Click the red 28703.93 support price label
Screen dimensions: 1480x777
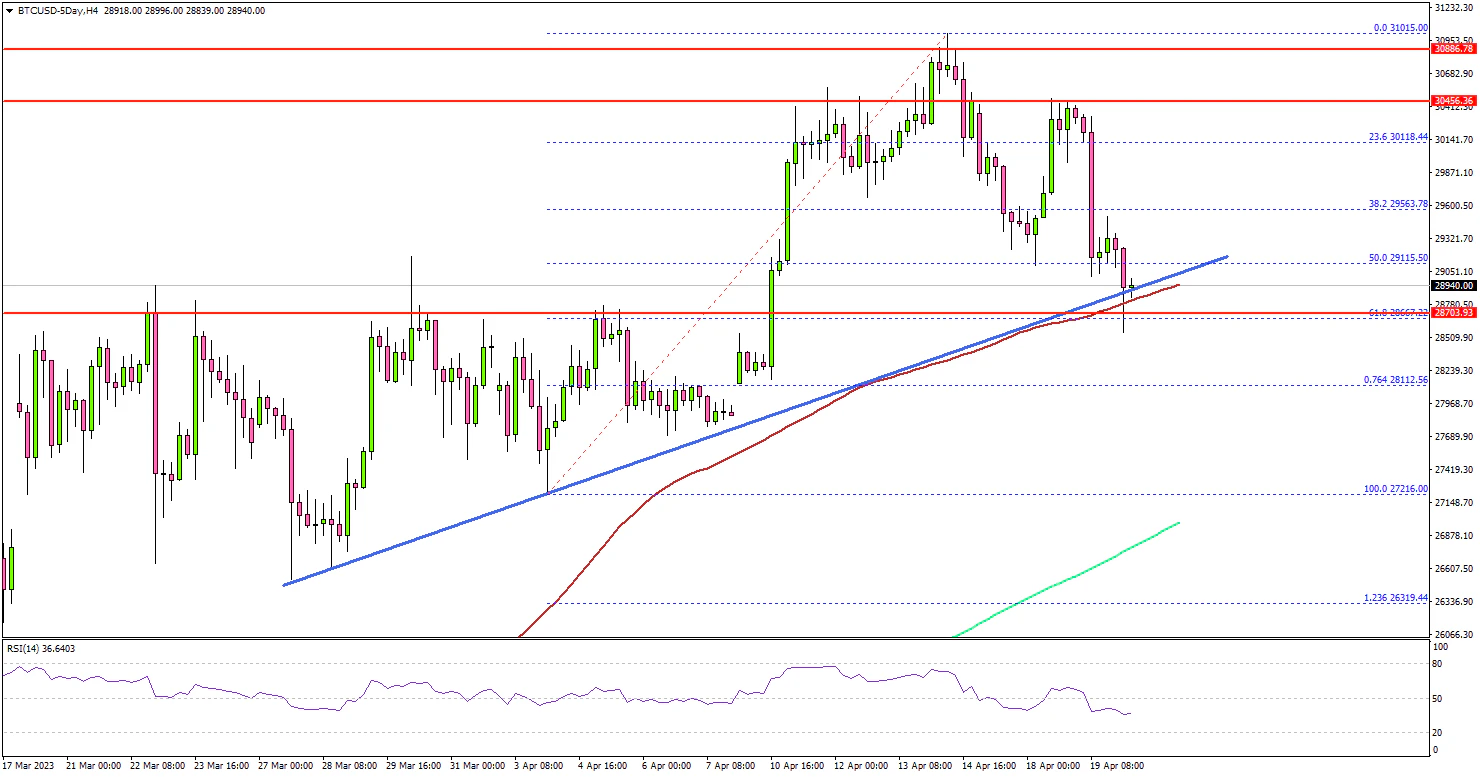(1453, 312)
